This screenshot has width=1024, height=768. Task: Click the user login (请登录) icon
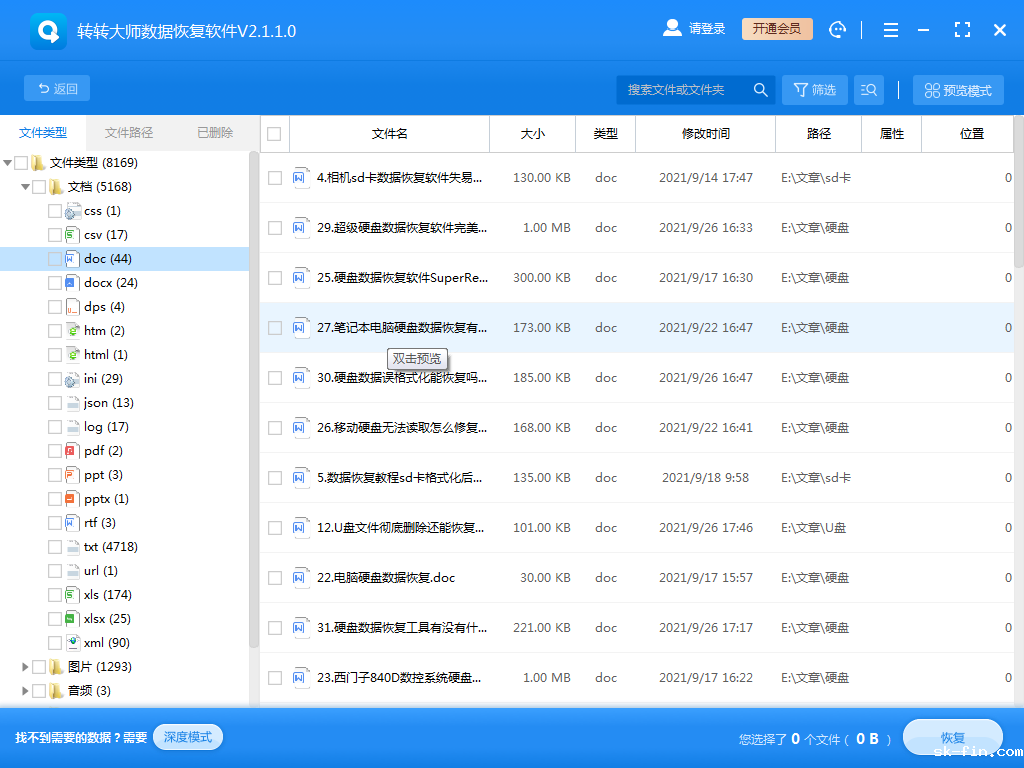pos(672,27)
